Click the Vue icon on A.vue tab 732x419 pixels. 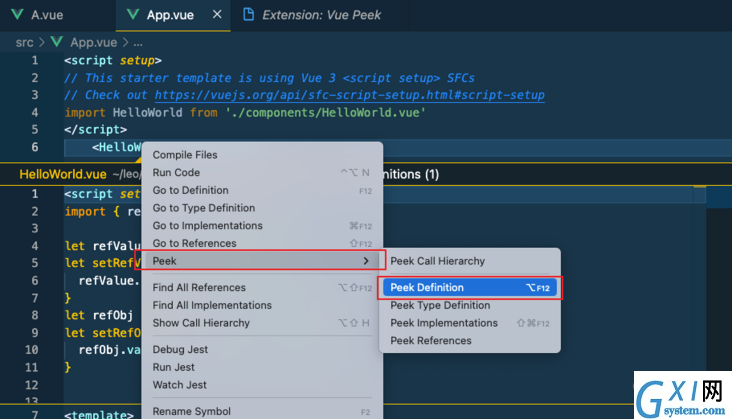[17, 15]
